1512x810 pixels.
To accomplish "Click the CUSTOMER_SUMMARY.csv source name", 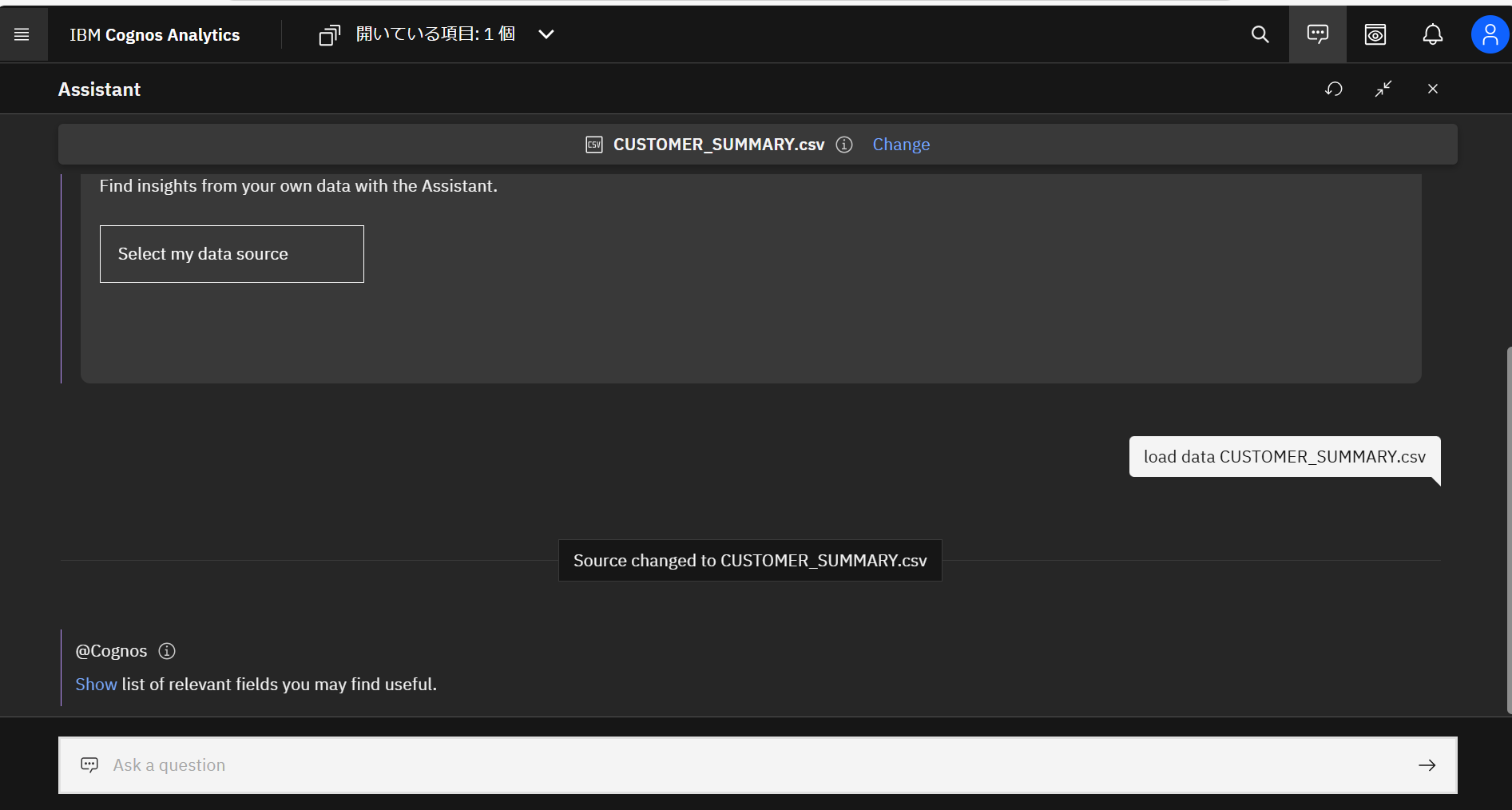I will tap(719, 145).
